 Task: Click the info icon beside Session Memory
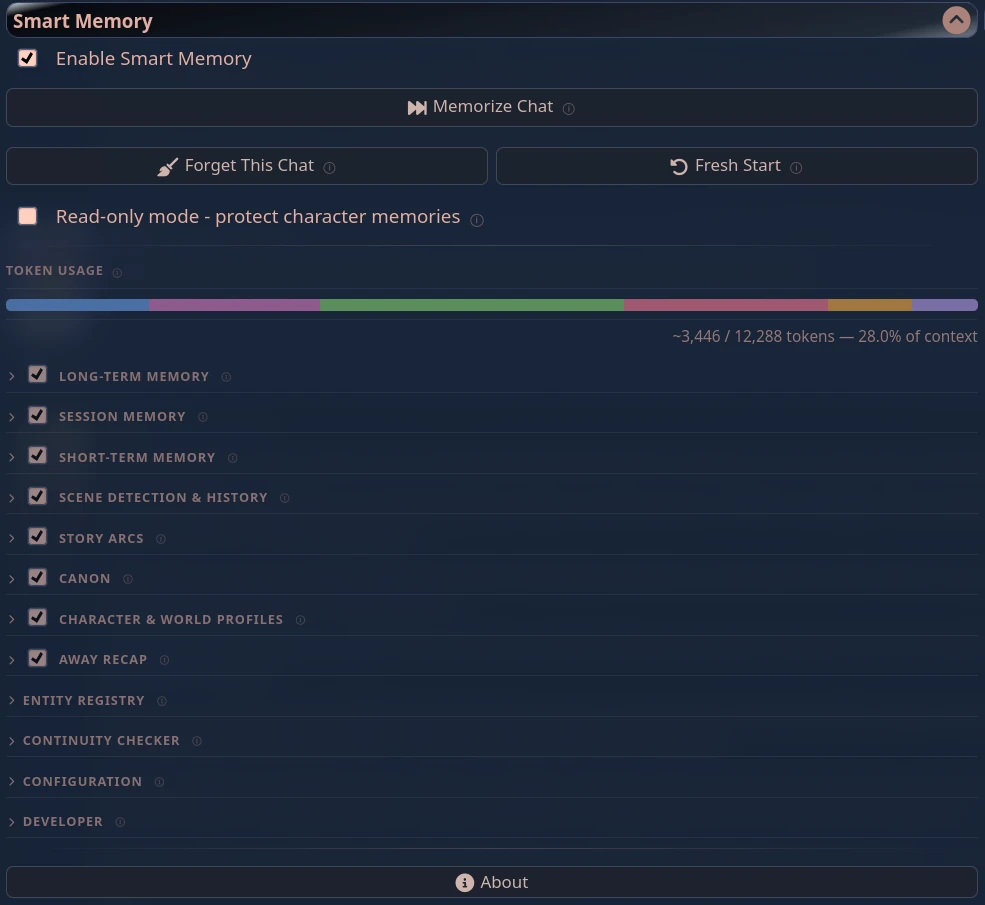click(202, 417)
